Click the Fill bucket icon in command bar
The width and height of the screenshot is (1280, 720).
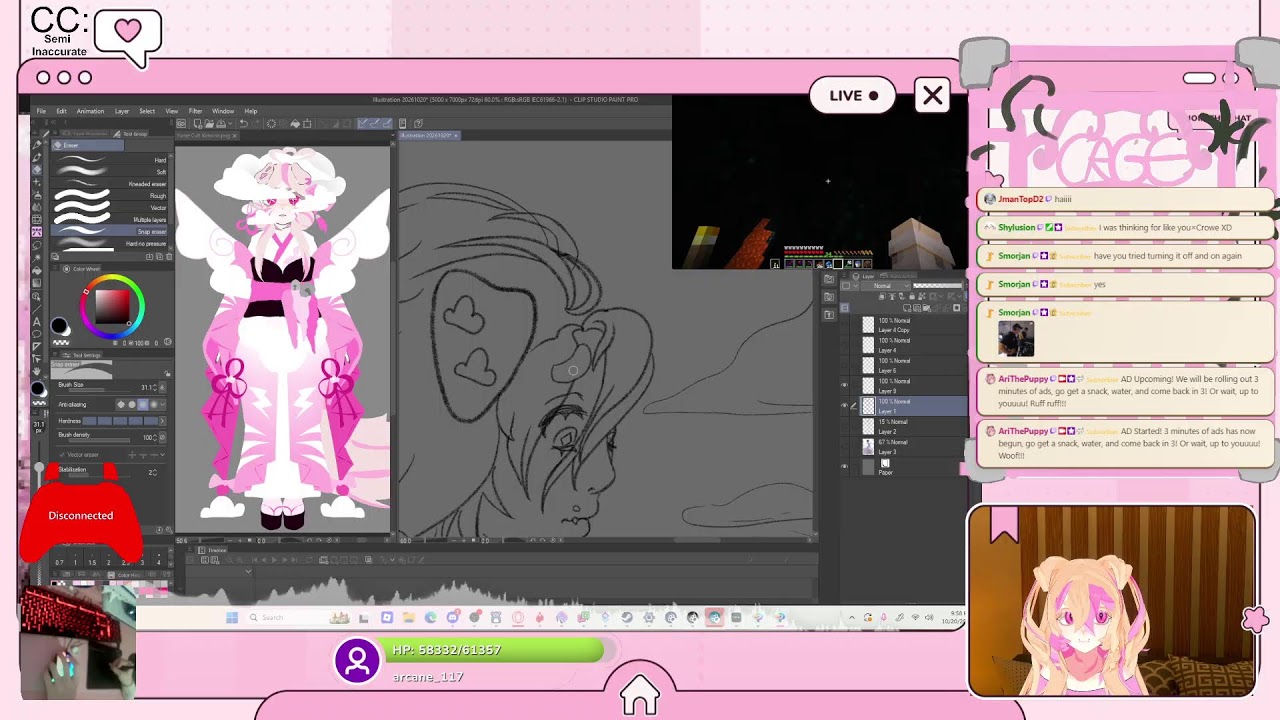(x=295, y=124)
